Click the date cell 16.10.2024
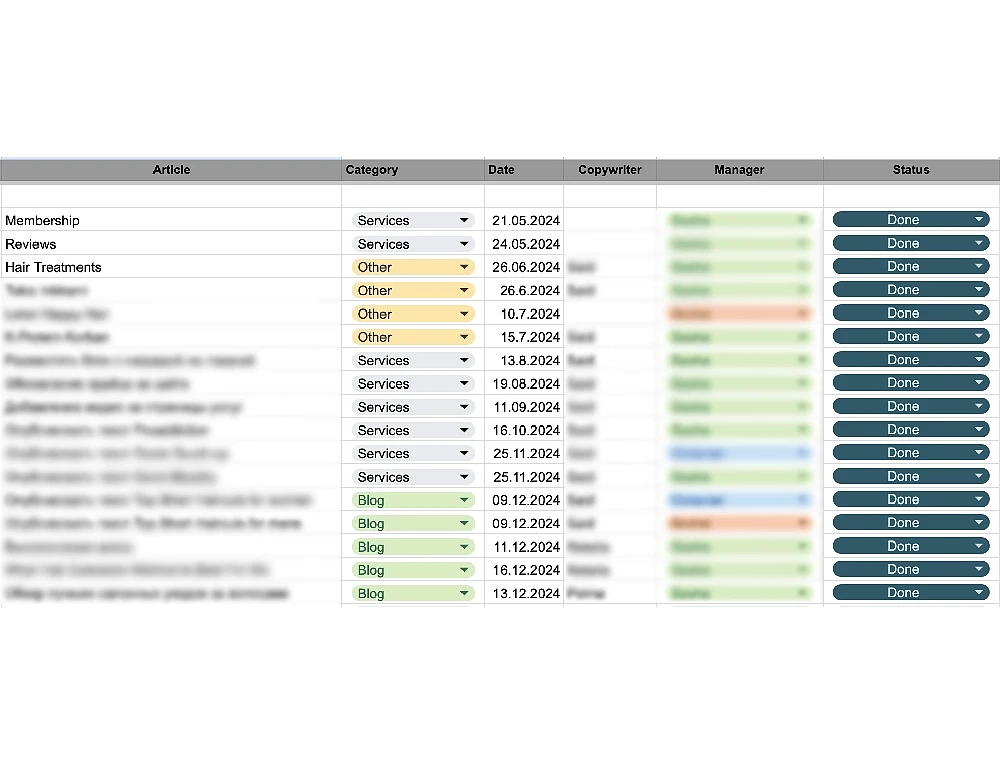Screen dimensions: 1000x765 coord(524,430)
